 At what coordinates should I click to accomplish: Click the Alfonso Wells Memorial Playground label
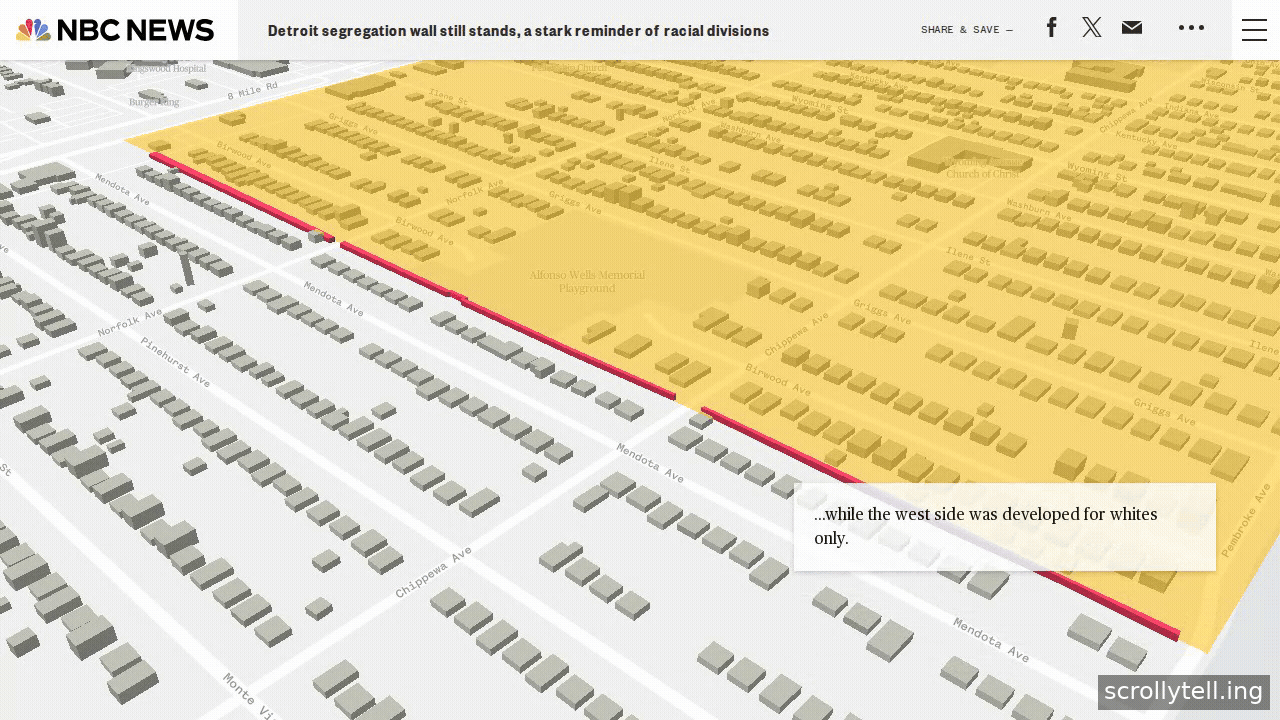(x=587, y=281)
